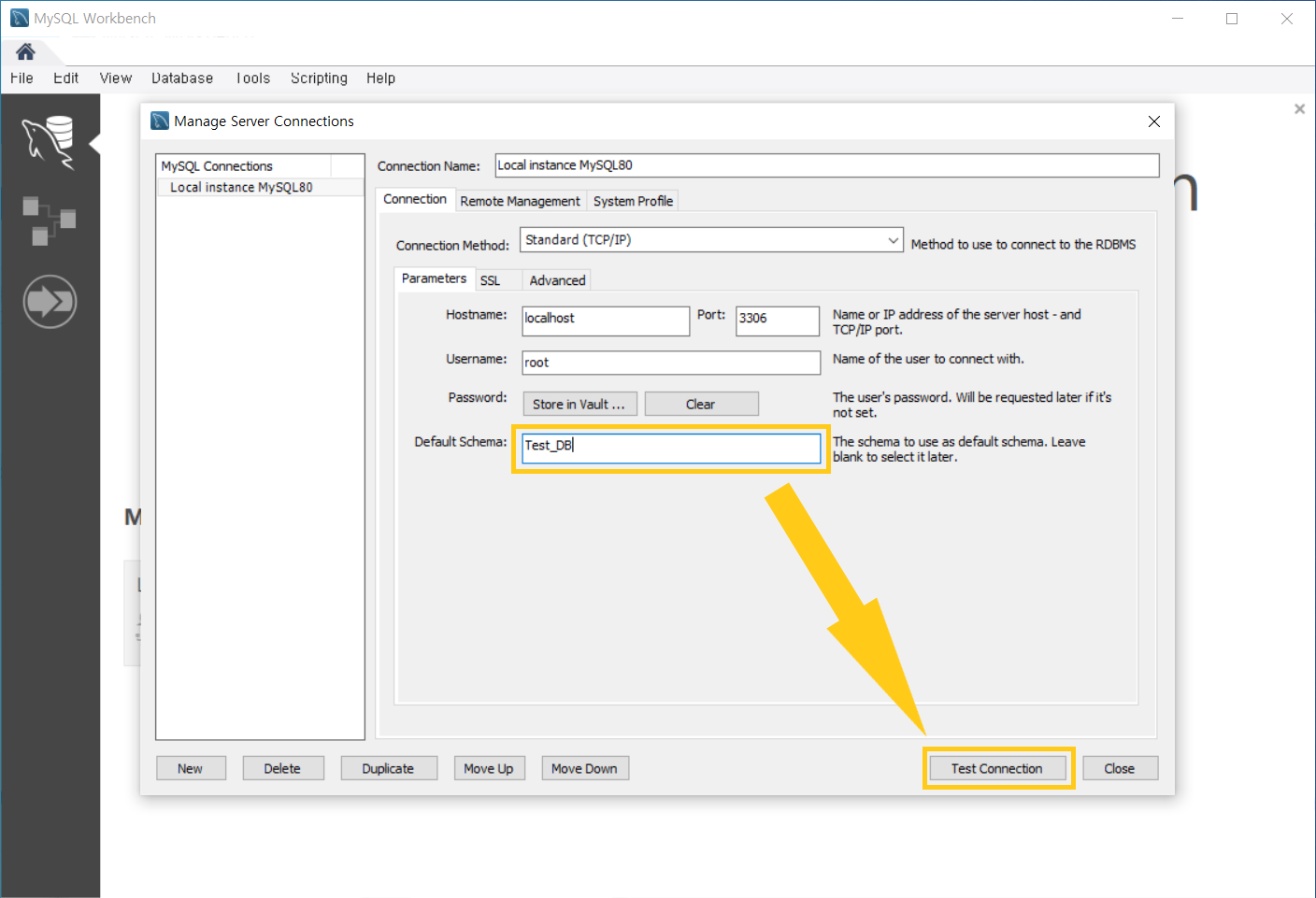
Task: Click the MySQL Connections column header
Action: pyautogui.click(x=244, y=166)
